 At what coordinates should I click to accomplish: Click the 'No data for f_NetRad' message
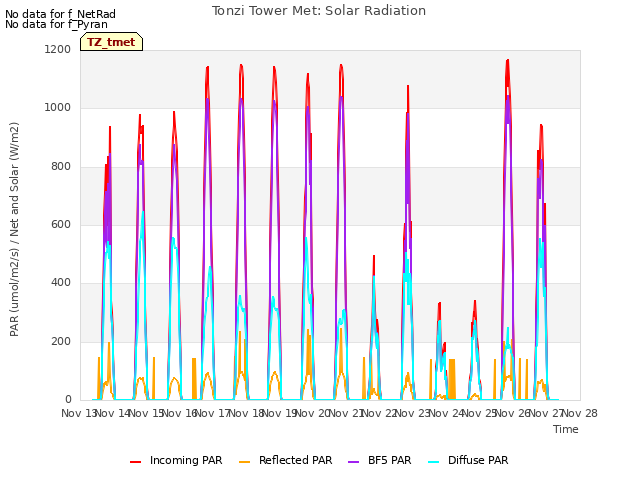coord(60,14)
